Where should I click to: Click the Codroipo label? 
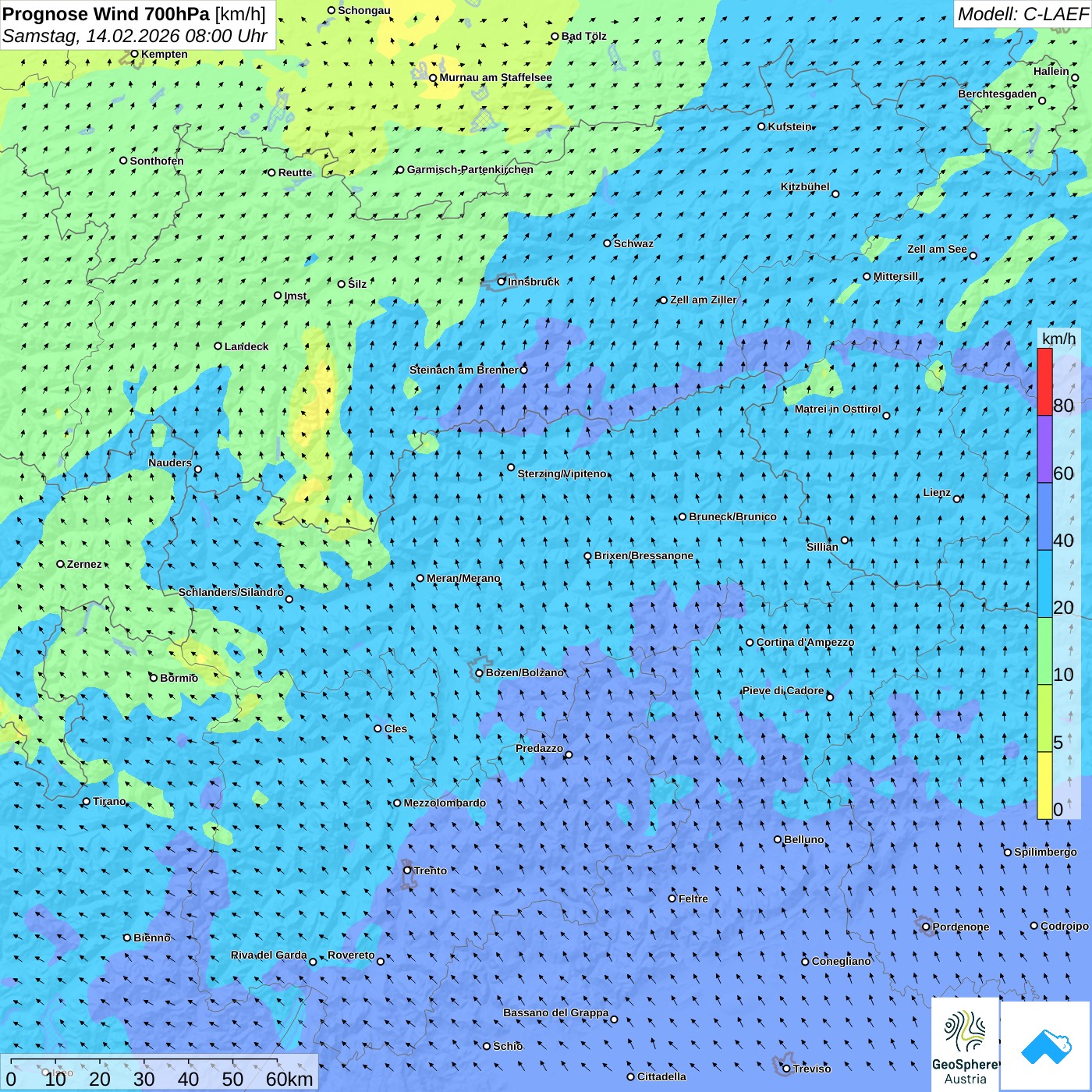pos(1065,926)
